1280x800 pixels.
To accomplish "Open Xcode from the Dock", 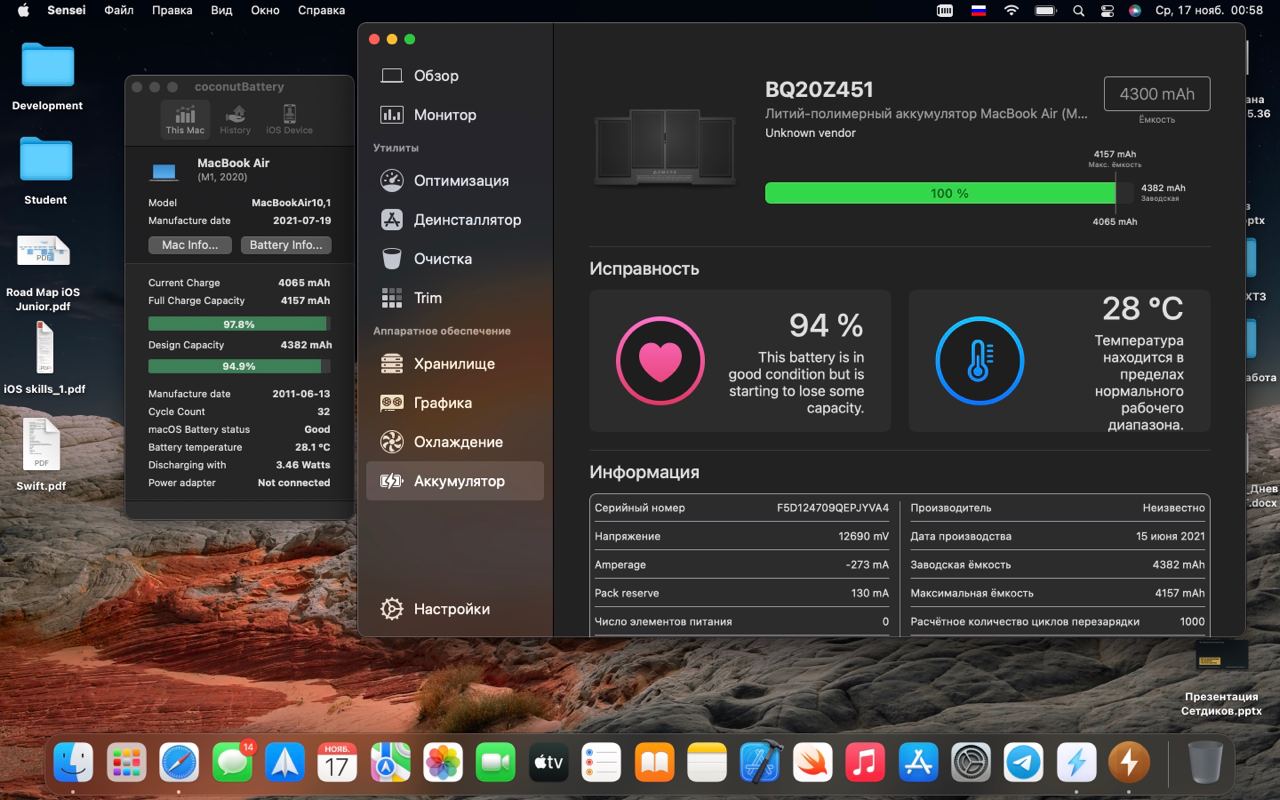I will click(760, 763).
